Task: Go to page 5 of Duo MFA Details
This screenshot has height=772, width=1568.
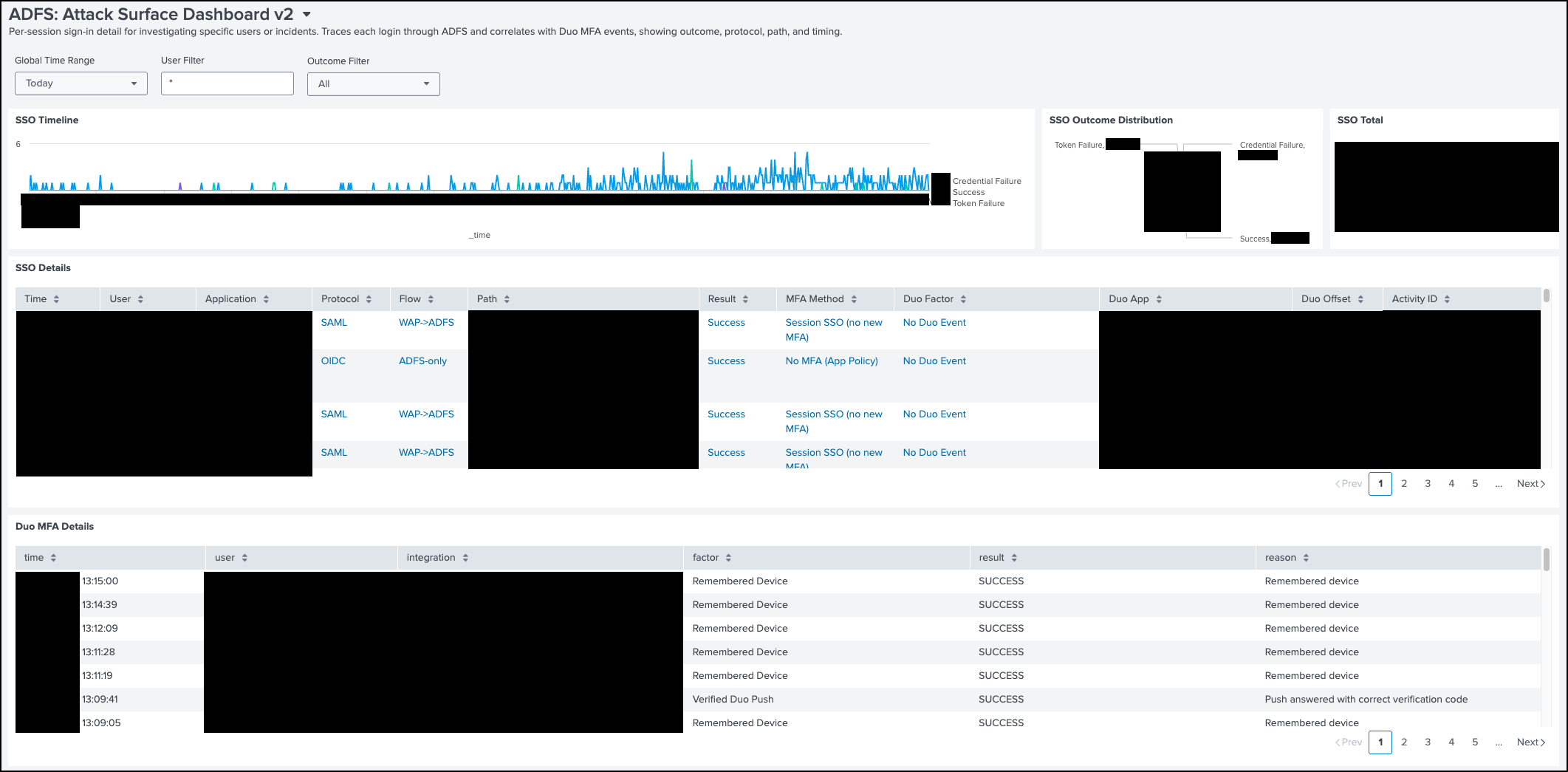Action: pyautogui.click(x=1475, y=742)
